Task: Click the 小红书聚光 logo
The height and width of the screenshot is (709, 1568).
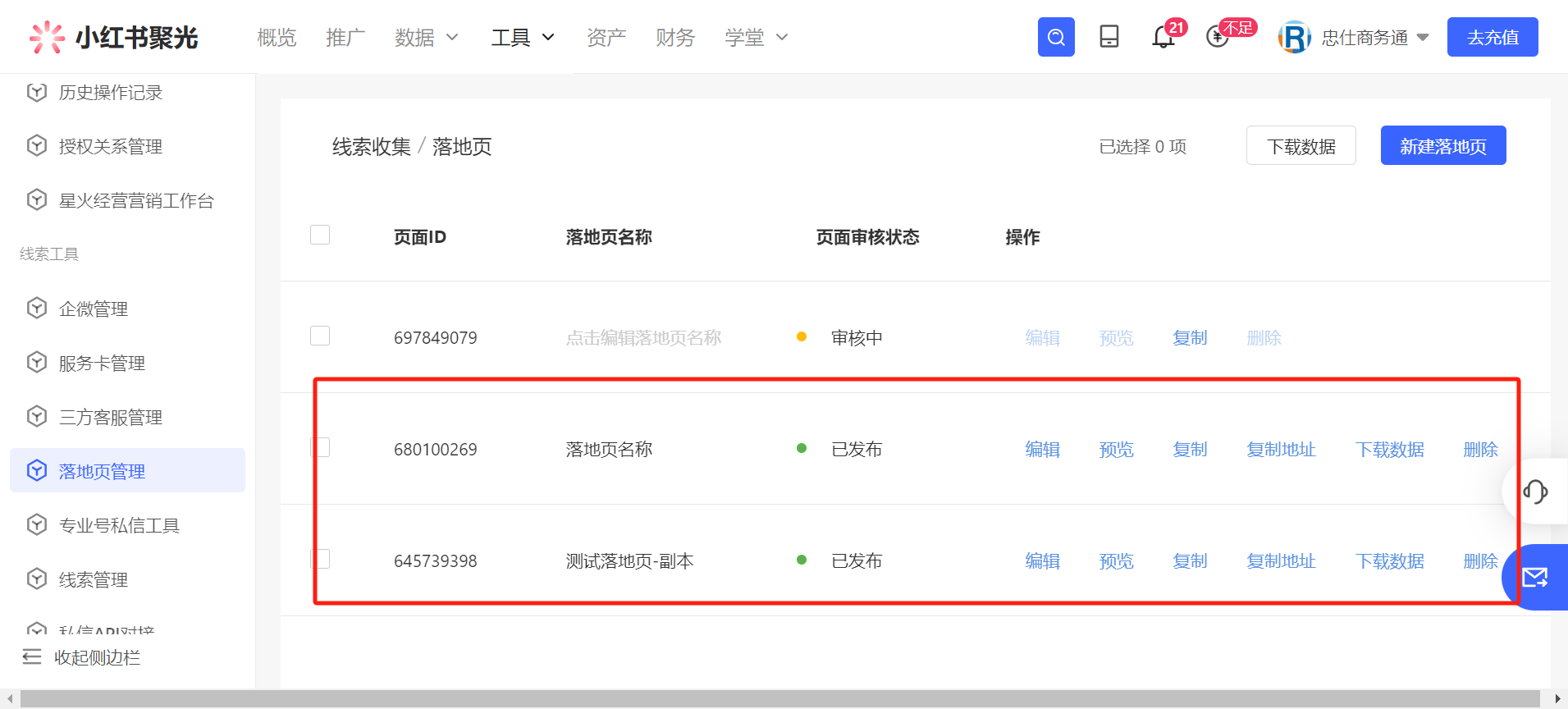Action: [114, 37]
